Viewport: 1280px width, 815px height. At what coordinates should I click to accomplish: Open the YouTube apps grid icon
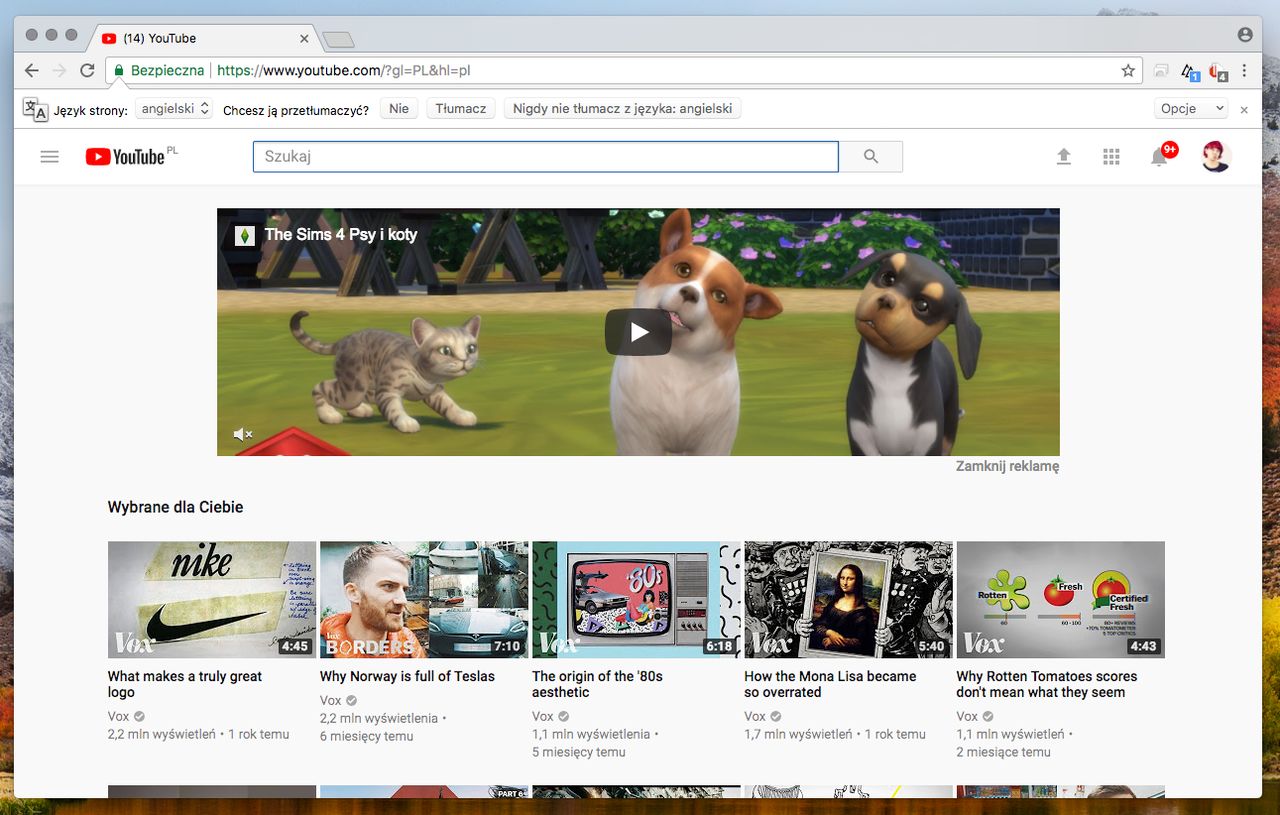click(1111, 157)
